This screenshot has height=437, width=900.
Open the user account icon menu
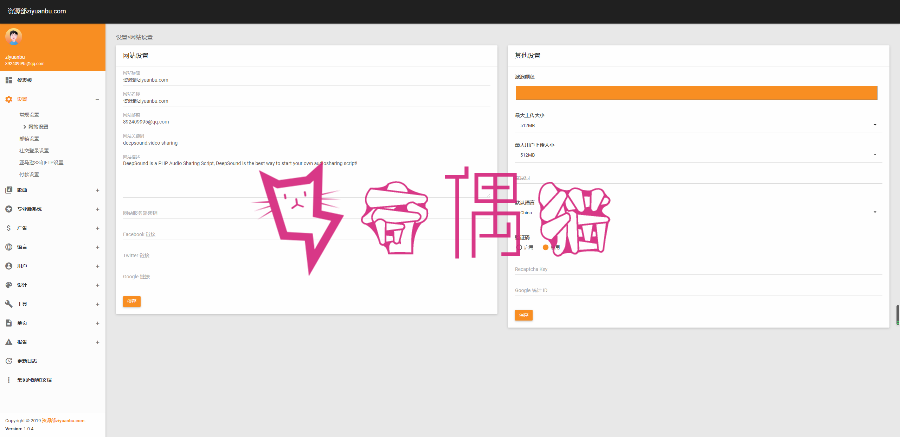[x=9, y=266]
